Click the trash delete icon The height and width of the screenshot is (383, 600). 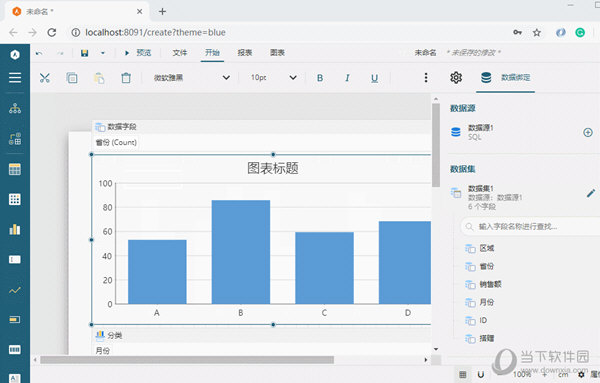[126, 78]
